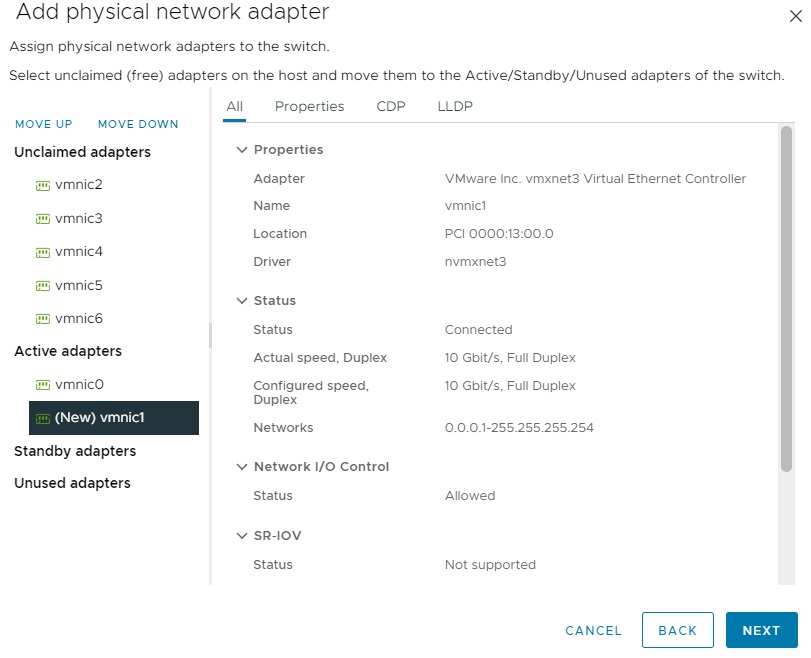811x658 pixels.
Task: Click the vmnic0 active adapter icon
Action: [43, 385]
